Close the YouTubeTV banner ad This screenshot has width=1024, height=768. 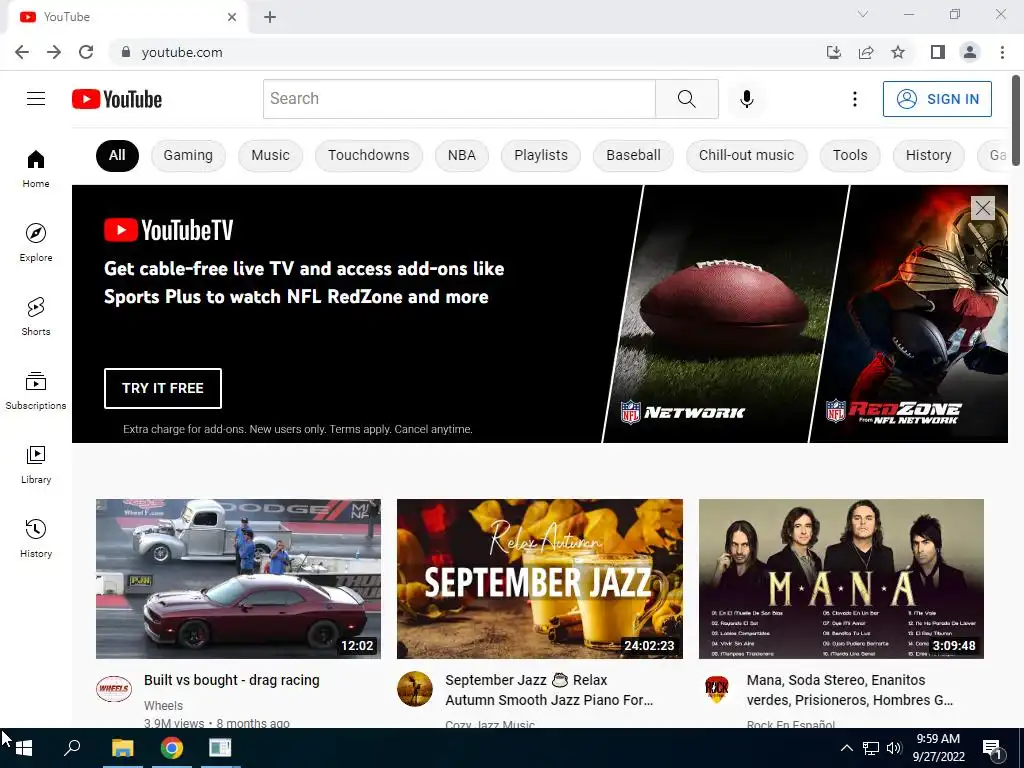pyautogui.click(x=982, y=208)
